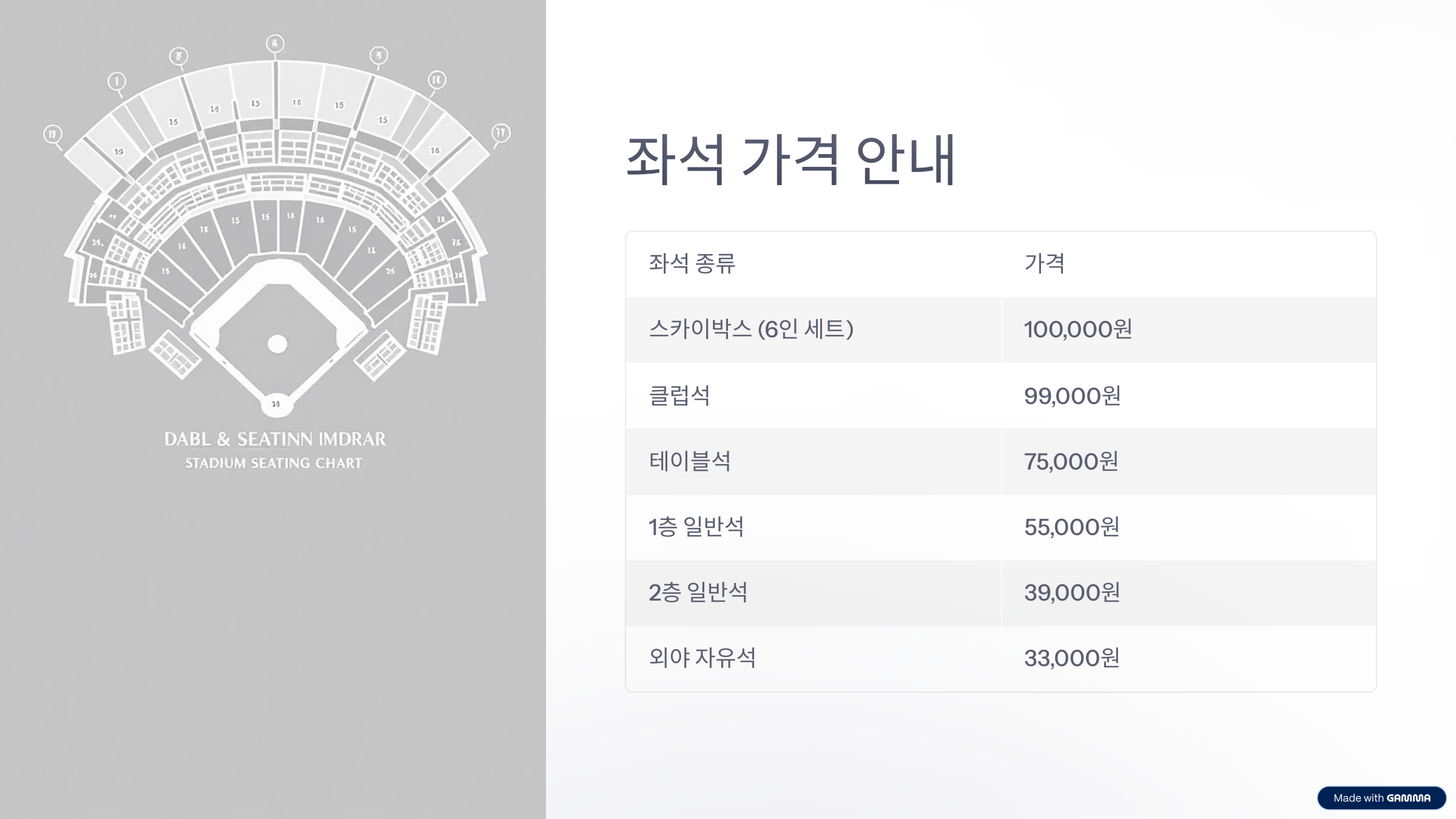Viewport: 1456px width, 819px height.
Task: Select the 외야 자유석 row label
Action: [703, 658]
